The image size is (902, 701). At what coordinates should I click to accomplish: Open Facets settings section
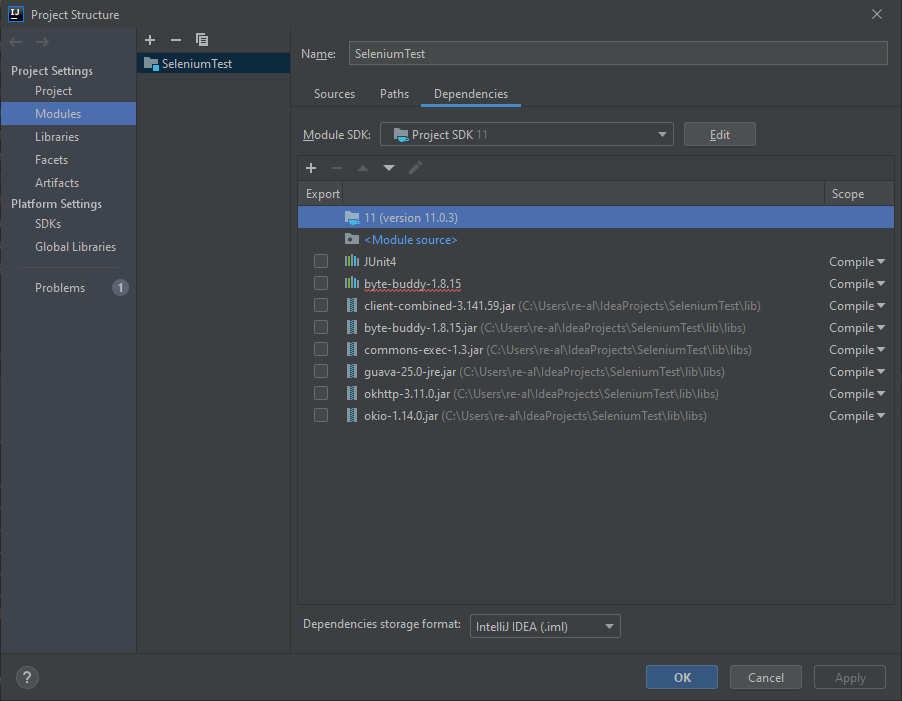(51, 160)
